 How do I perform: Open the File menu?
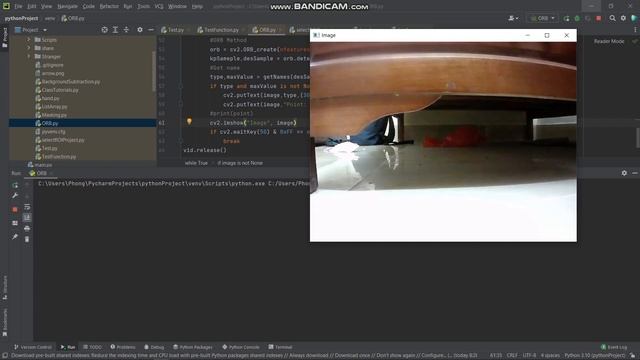pyautogui.click(x=18, y=7)
